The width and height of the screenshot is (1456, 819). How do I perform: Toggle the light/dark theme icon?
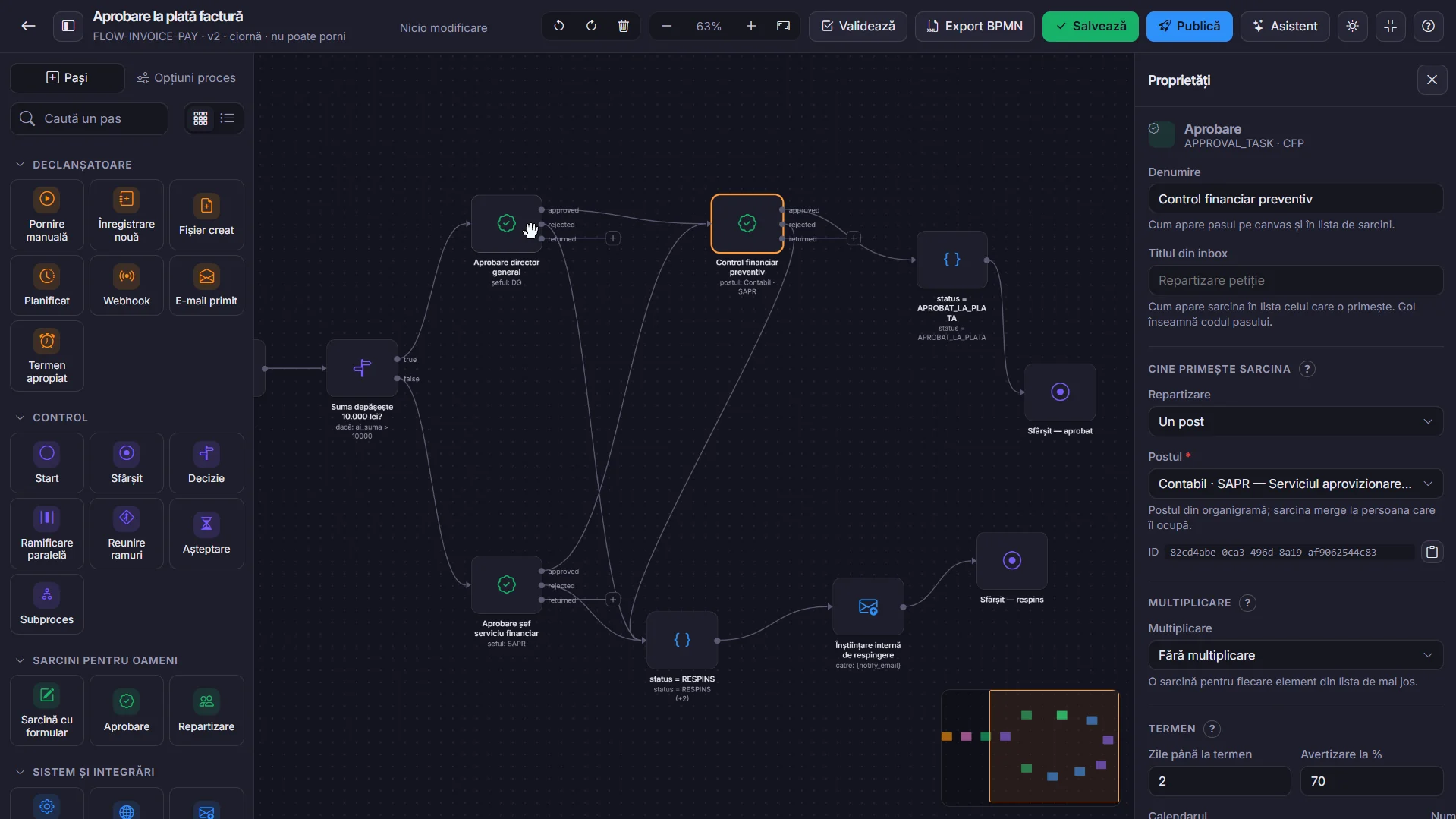coord(1353,26)
